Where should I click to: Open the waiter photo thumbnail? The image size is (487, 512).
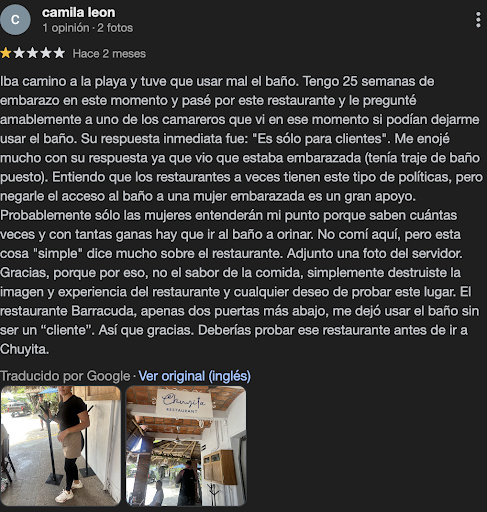(60, 446)
